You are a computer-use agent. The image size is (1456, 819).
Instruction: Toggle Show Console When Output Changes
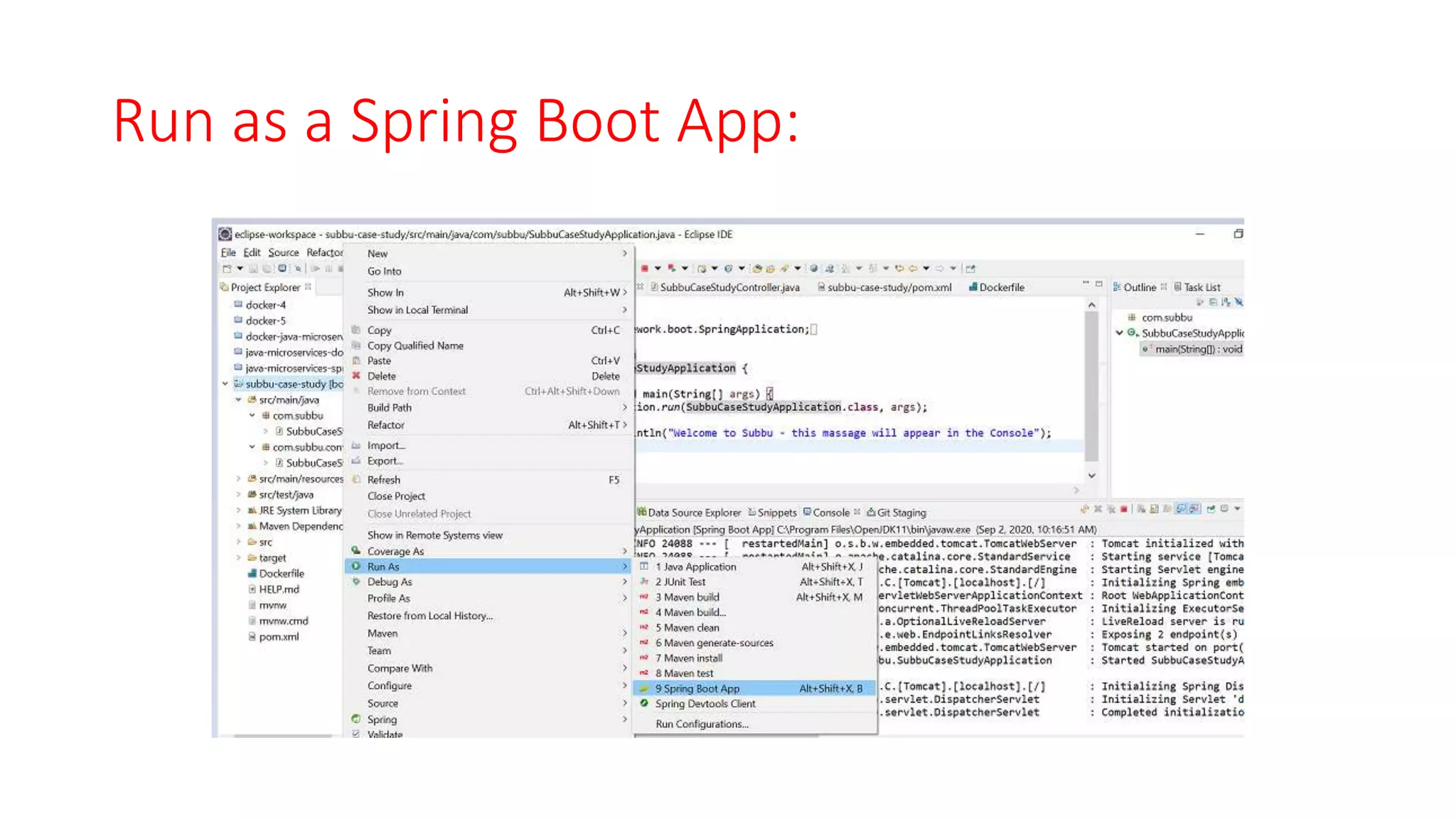point(1180,509)
